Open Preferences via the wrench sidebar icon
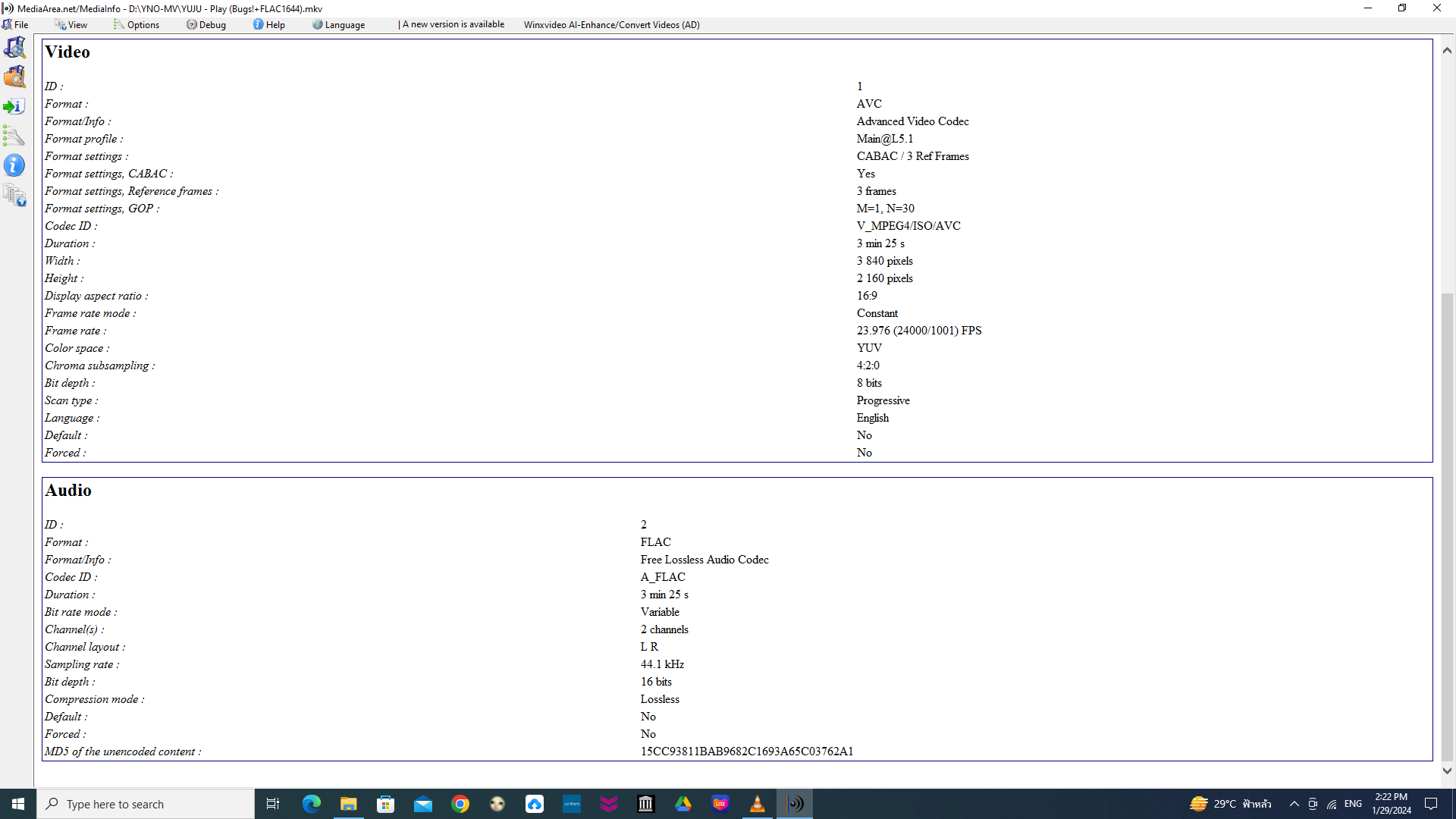 pos(14,136)
